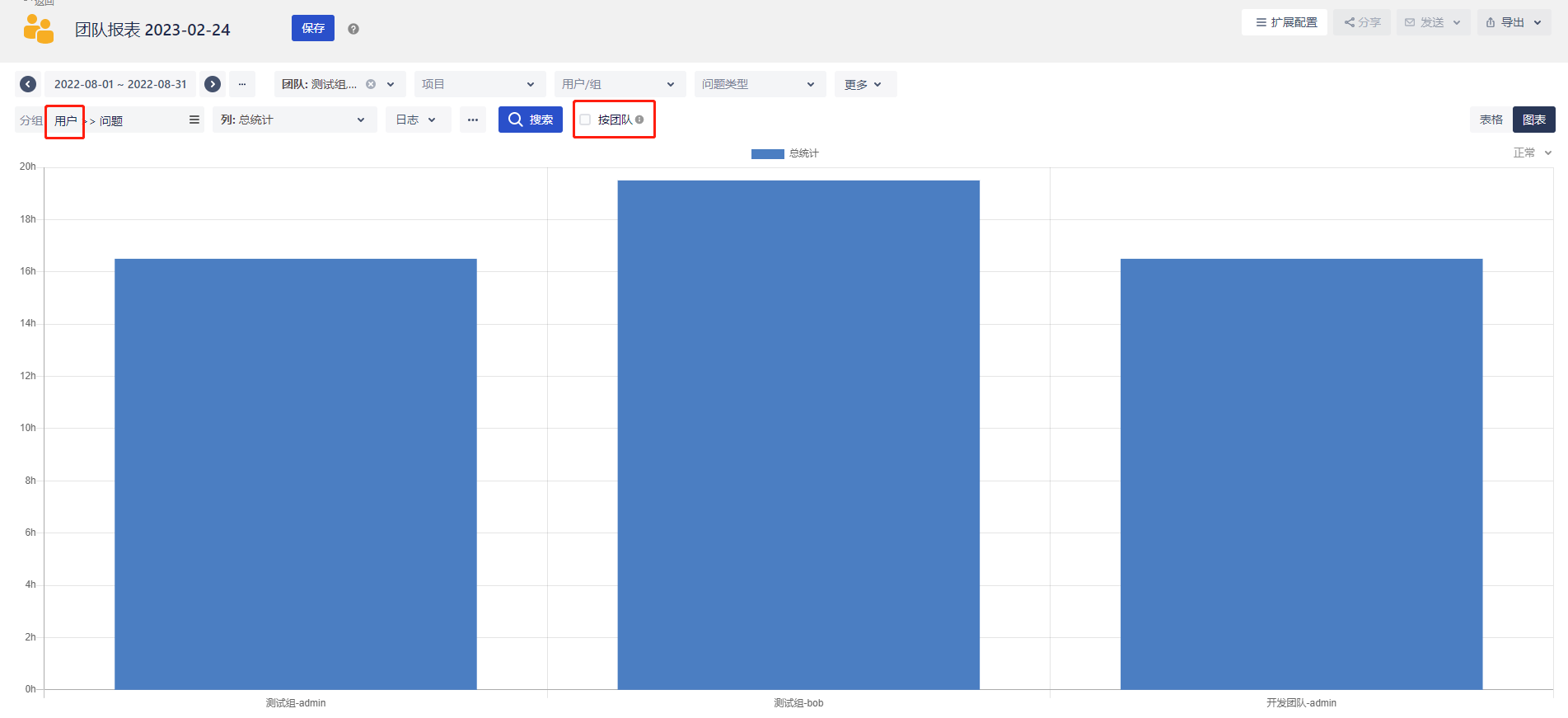This screenshot has height=718, width=1568.
Task: Click the blue 保存 button
Action: [x=313, y=28]
